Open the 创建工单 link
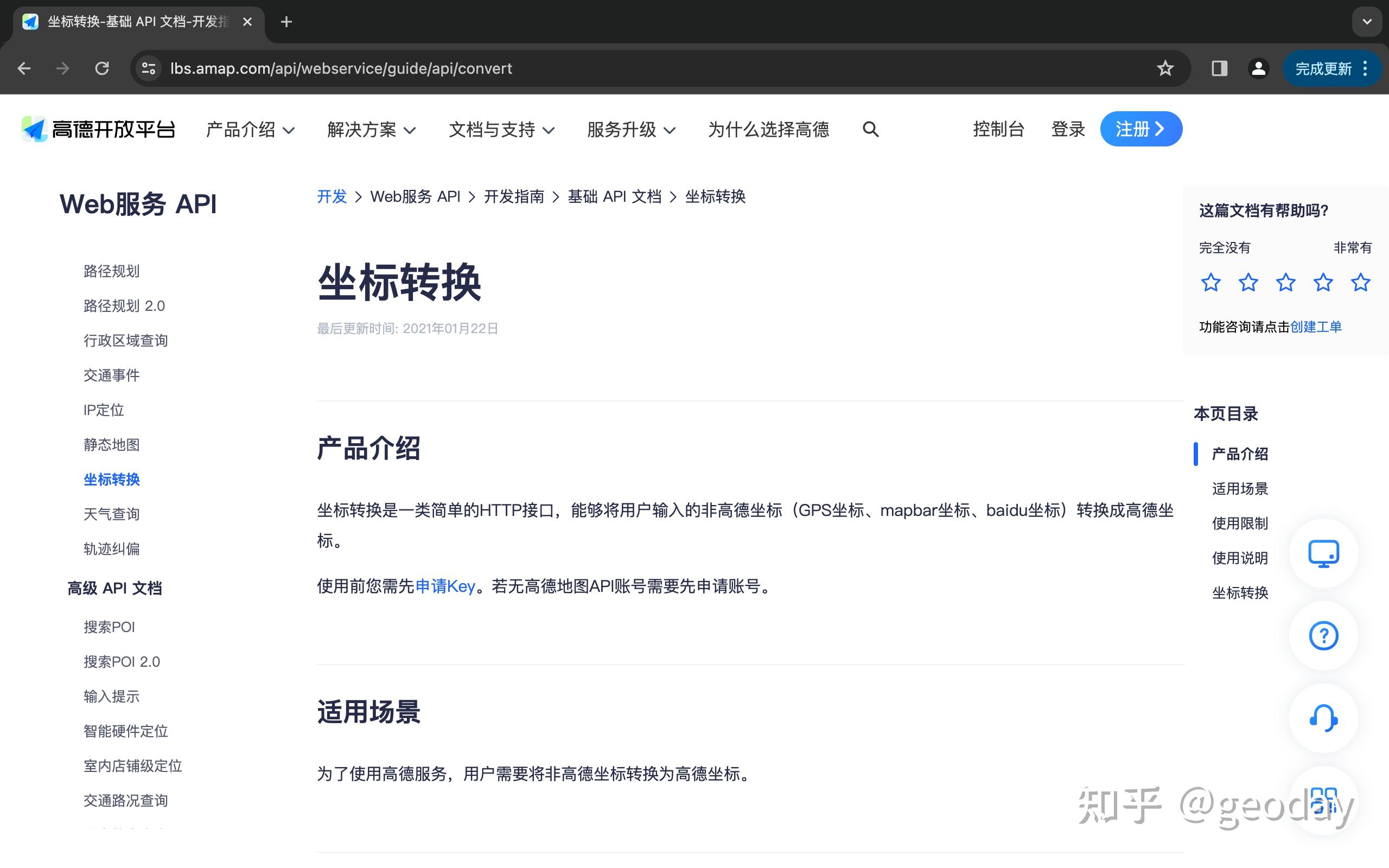Screen dimensions: 1389x868 coord(1316,327)
